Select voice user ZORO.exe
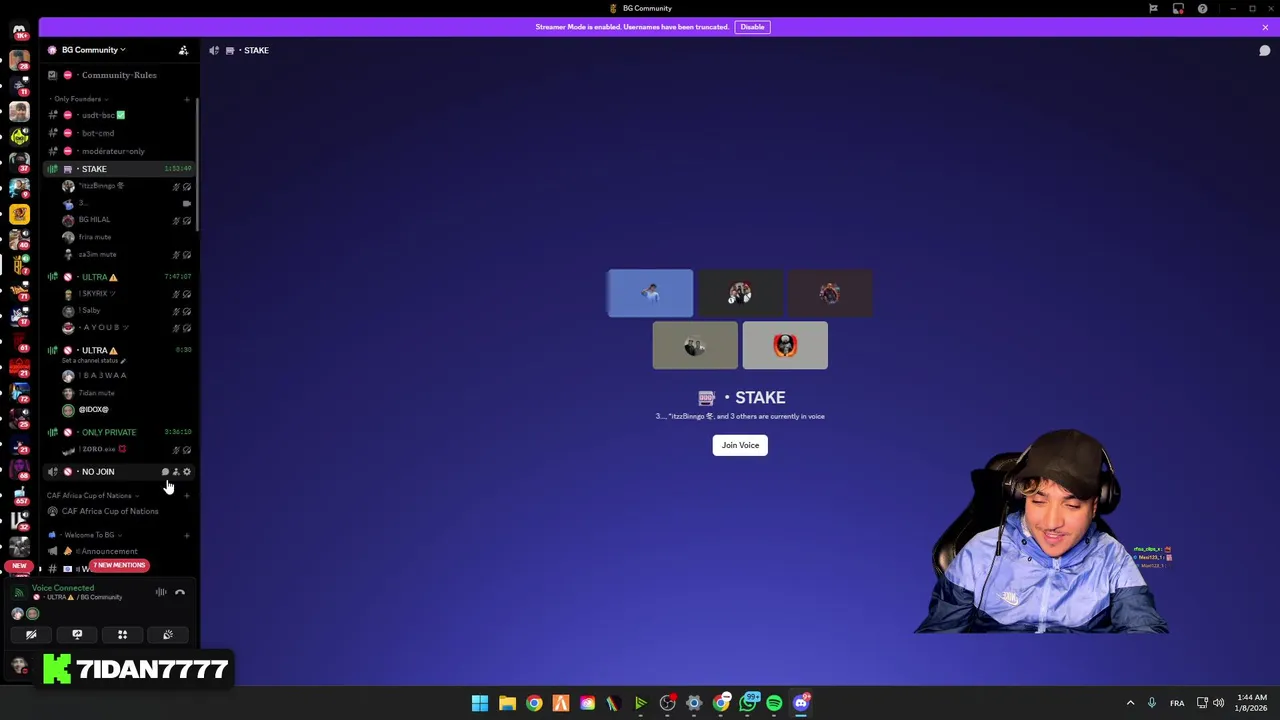 (x=103, y=450)
